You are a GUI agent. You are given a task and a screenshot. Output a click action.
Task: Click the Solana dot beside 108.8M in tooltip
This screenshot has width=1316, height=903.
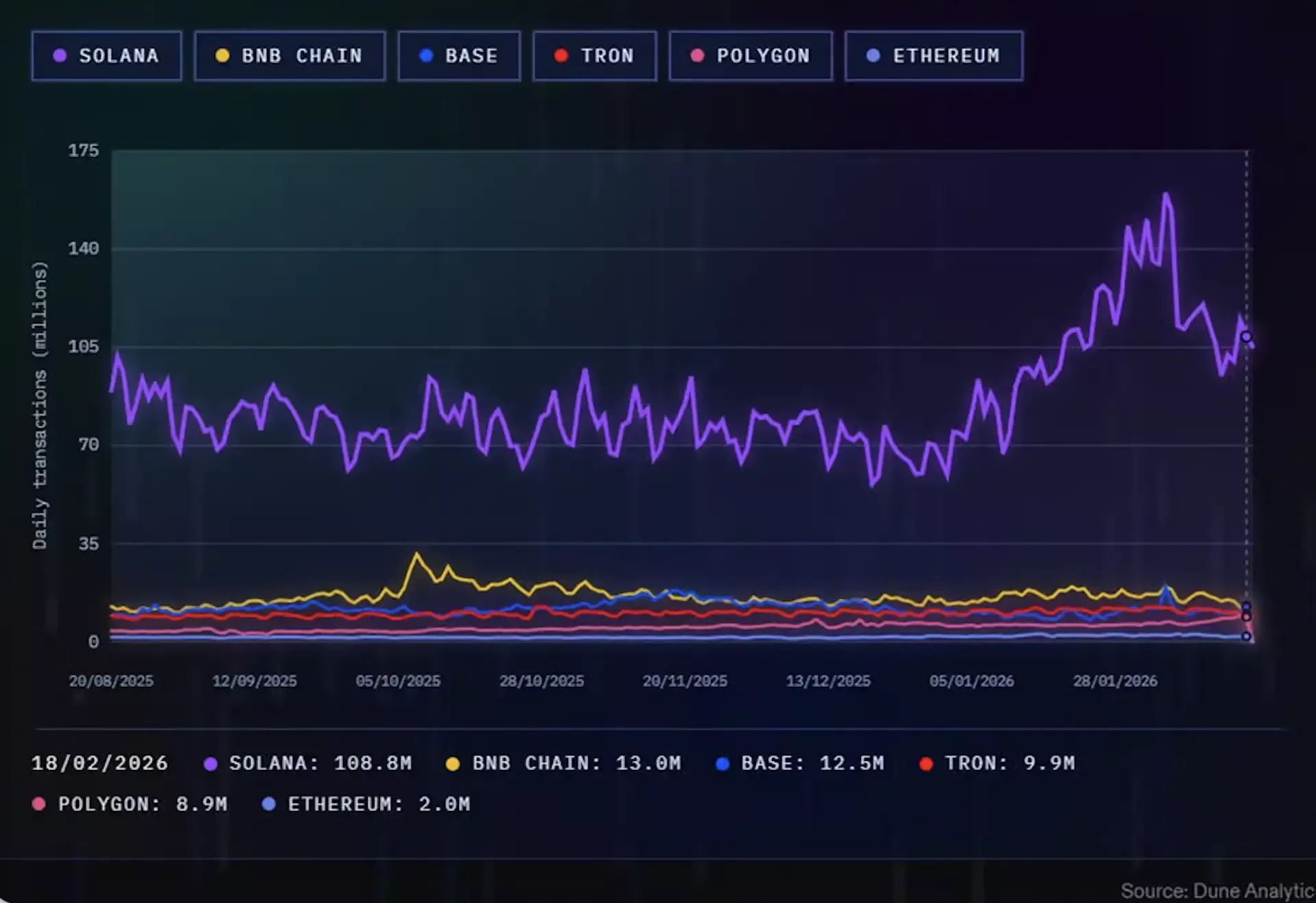(x=210, y=763)
